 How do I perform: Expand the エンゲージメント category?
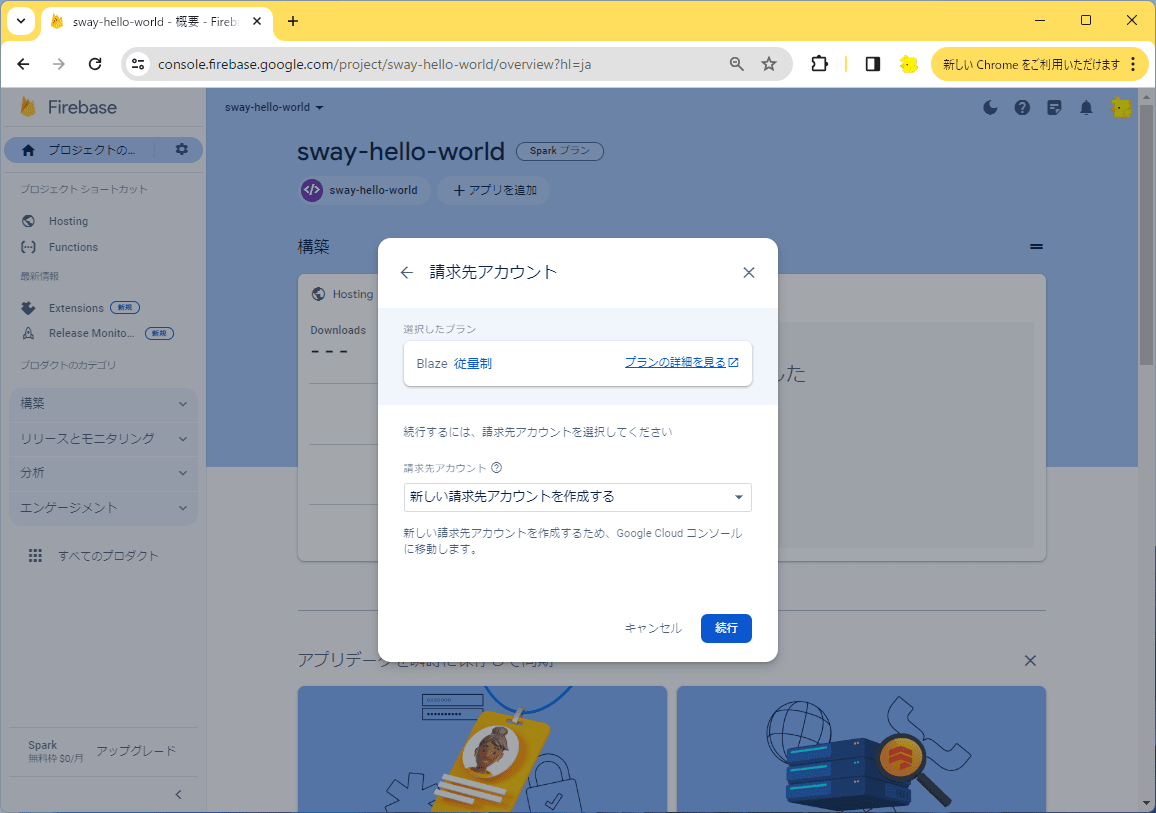click(103, 508)
